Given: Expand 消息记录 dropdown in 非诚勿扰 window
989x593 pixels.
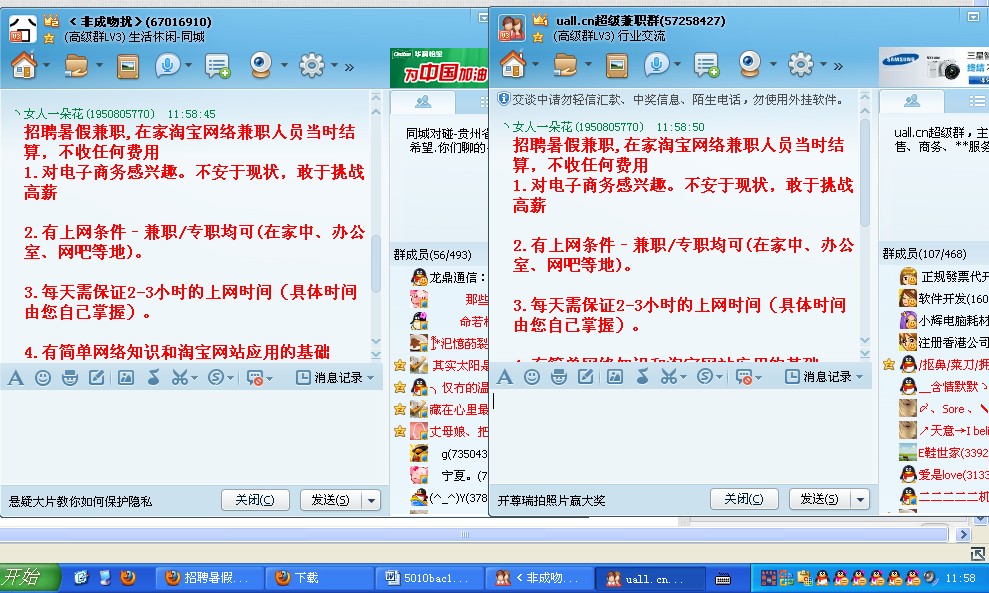Looking at the screenshot, I should click(x=370, y=378).
